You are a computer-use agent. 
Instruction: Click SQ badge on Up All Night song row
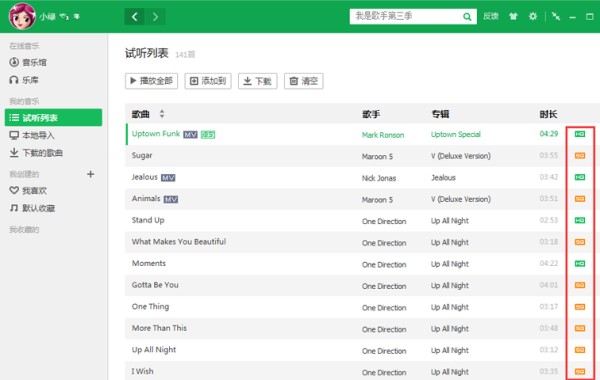(580, 350)
